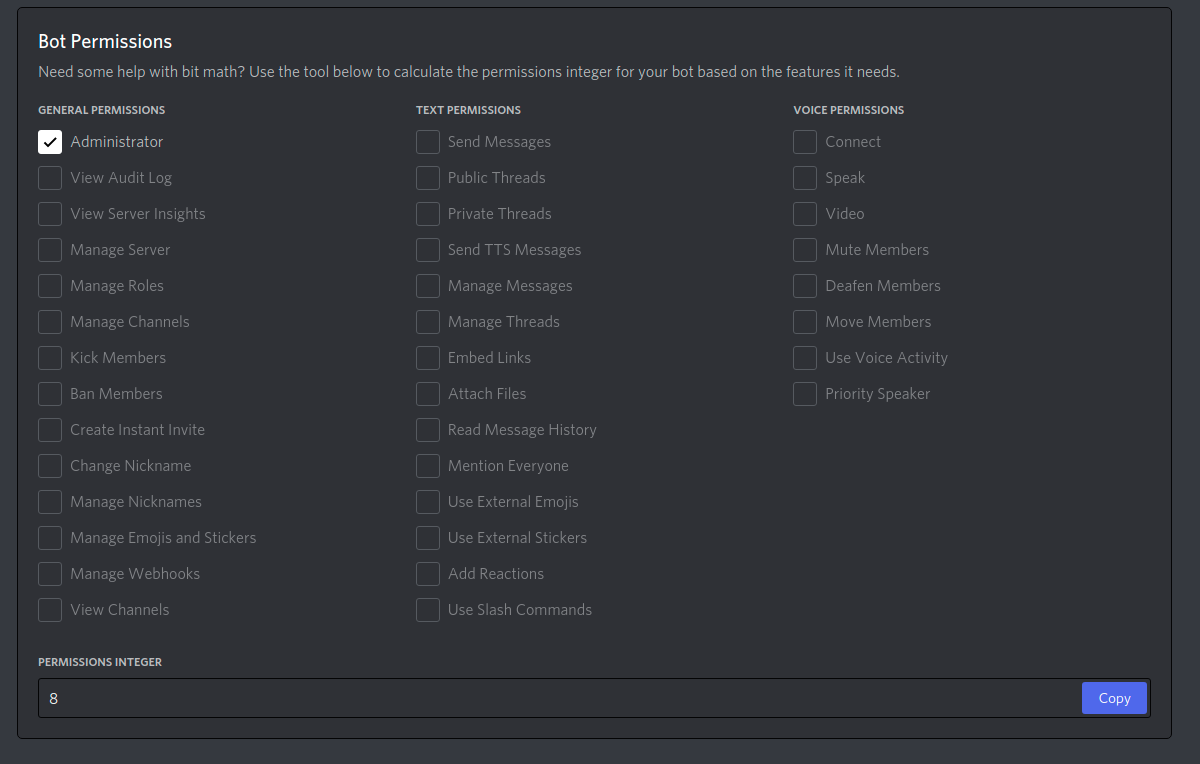The image size is (1200, 764).
Task: Tick the Kick Members checkbox
Action: coord(50,358)
